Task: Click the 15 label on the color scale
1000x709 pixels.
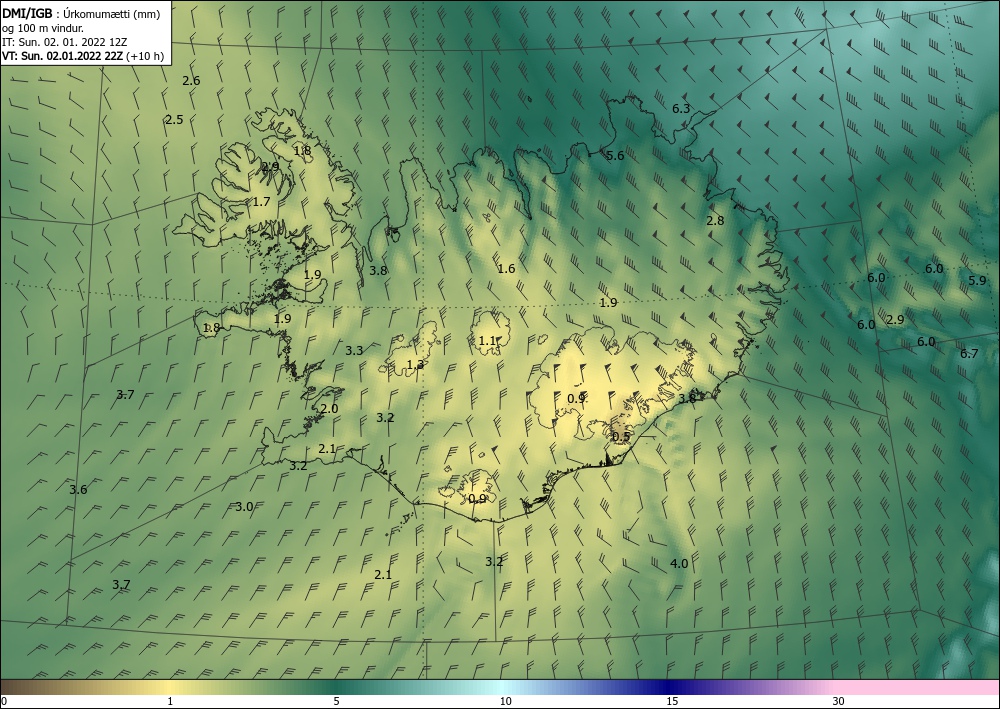Action: coord(672,702)
